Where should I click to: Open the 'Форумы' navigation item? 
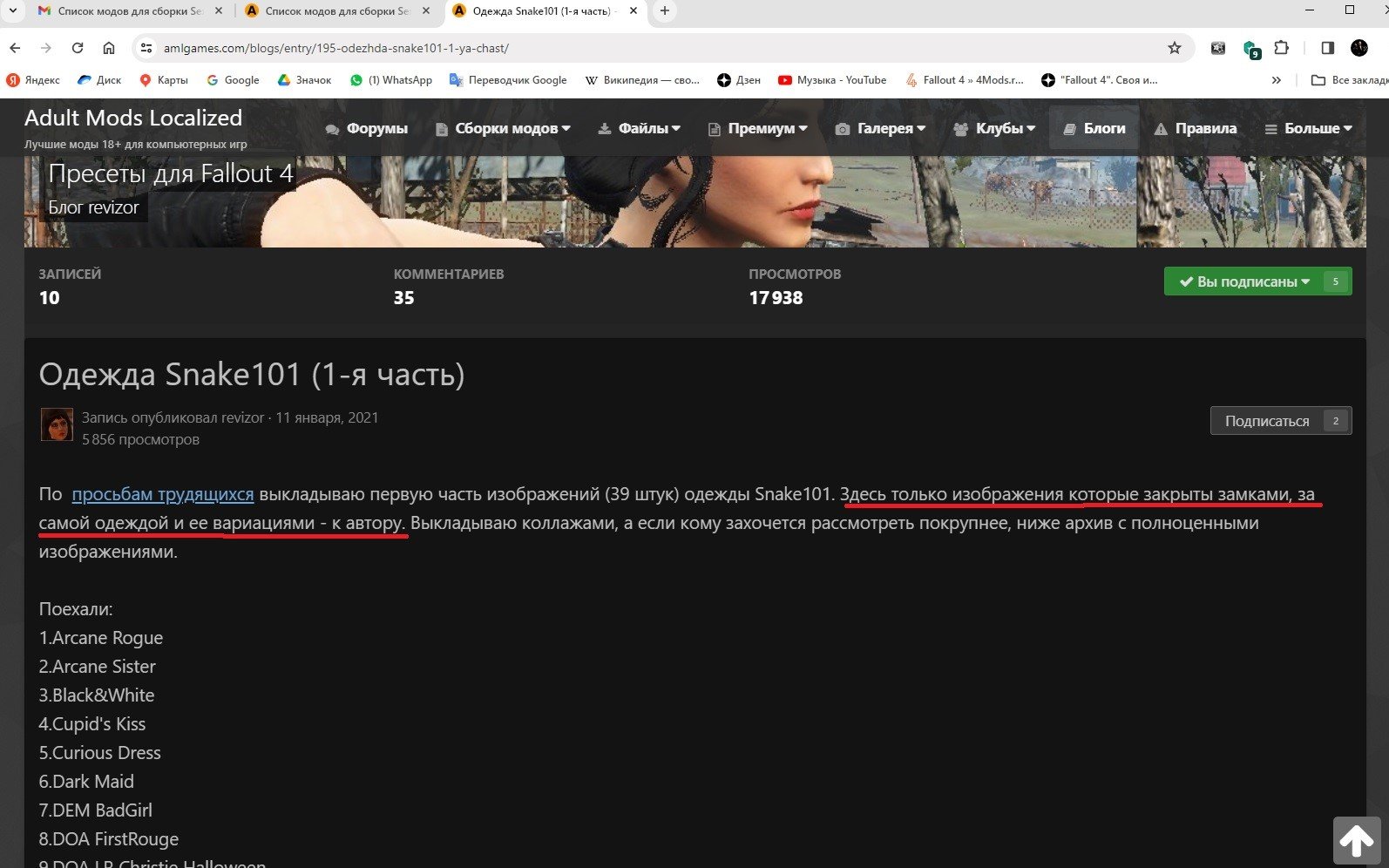coord(367,129)
